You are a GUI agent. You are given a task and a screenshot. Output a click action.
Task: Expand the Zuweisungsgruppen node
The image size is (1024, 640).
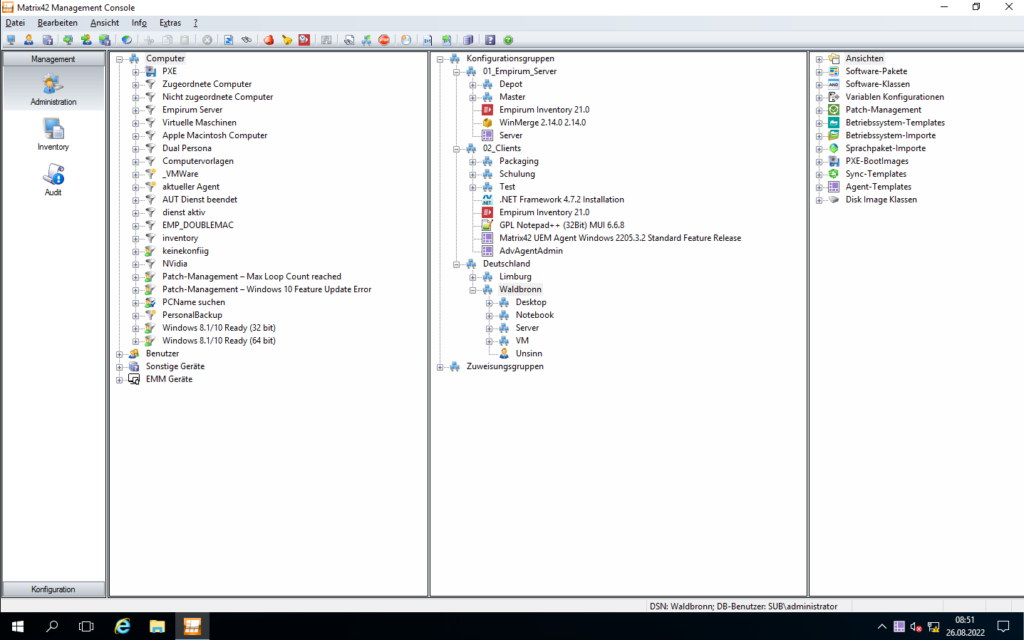tap(440, 367)
